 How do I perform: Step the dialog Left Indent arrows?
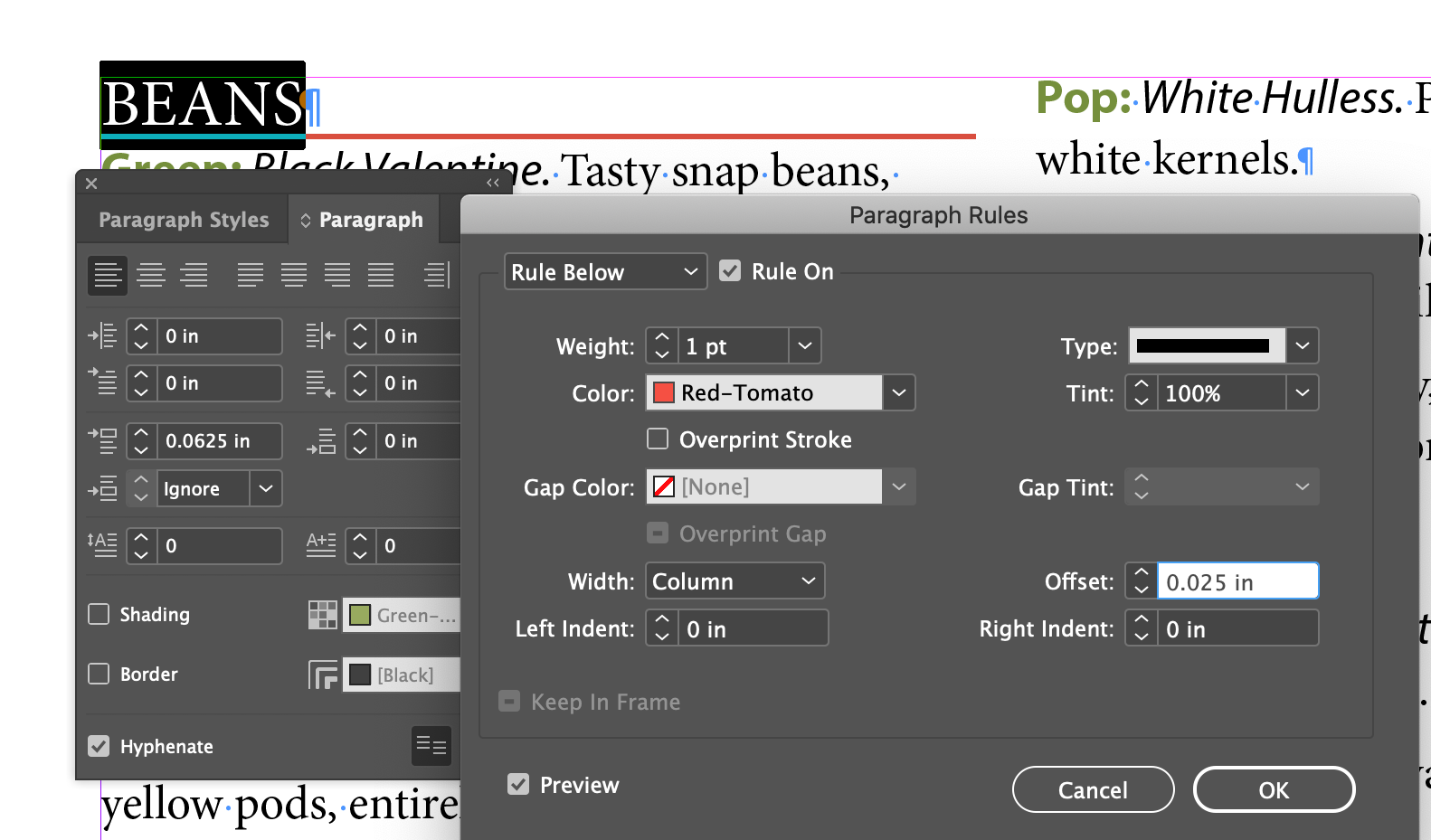point(662,628)
